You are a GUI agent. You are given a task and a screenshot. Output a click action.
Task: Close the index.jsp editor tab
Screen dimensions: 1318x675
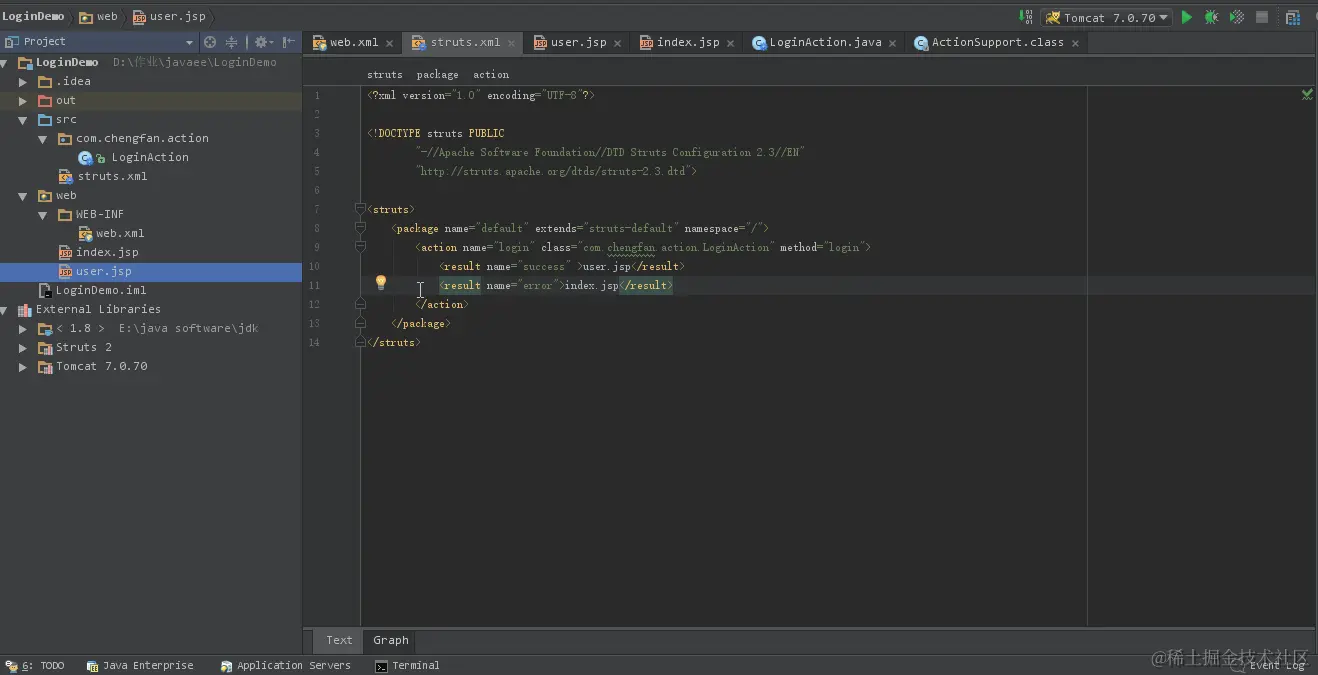(730, 43)
